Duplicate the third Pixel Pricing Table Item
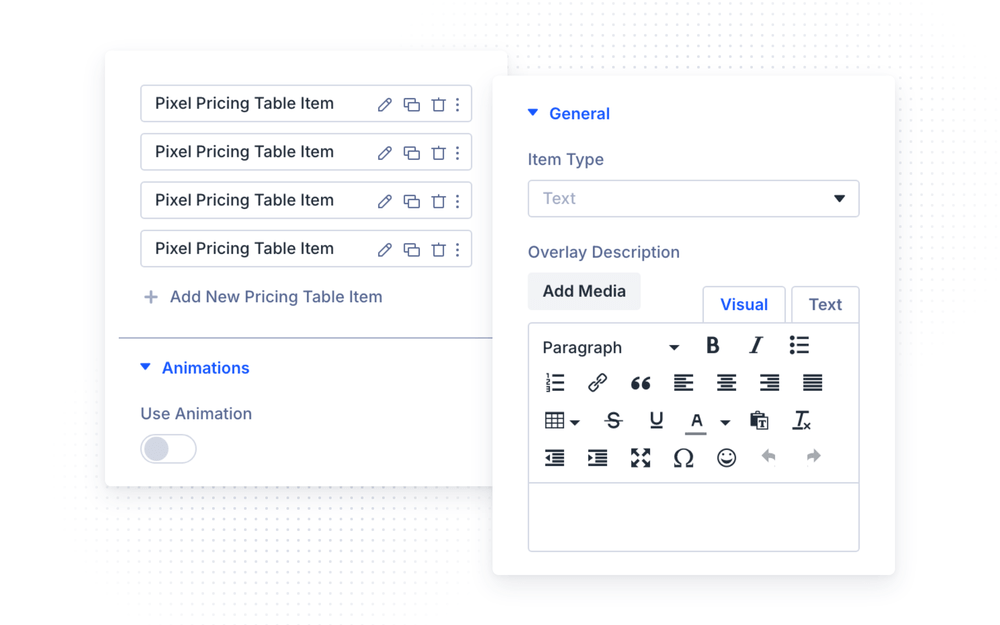The width and height of the screenshot is (1000, 625). click(x=411, y=202)
